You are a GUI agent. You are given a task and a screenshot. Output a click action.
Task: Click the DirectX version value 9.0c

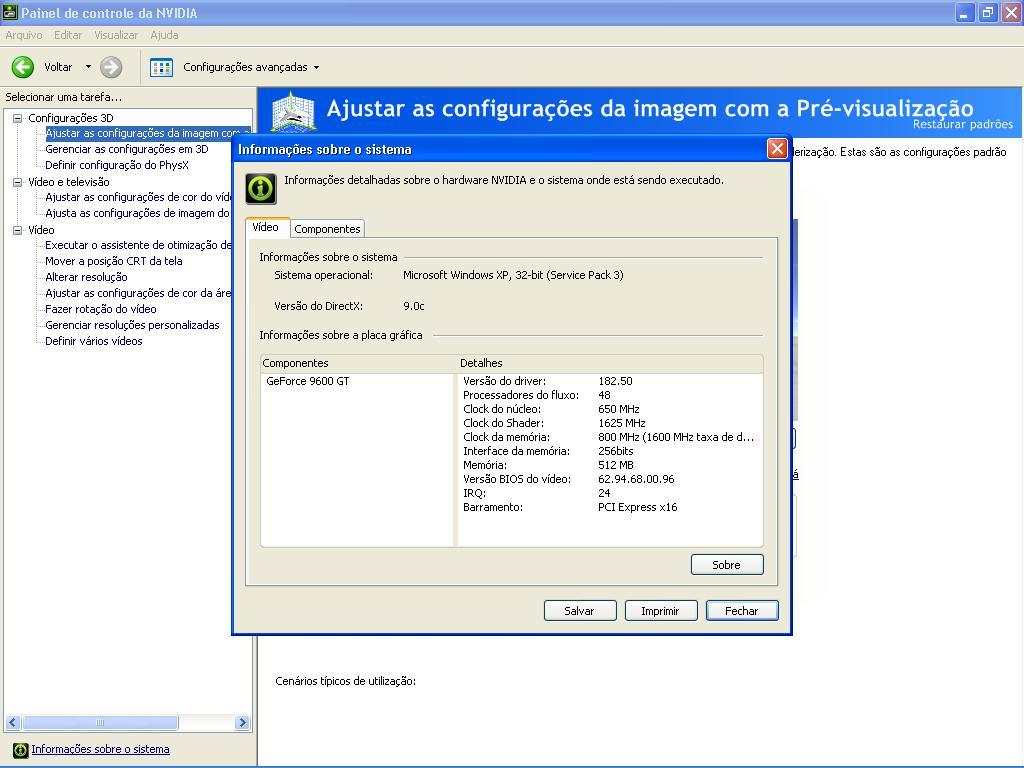(x=414, y=306)
